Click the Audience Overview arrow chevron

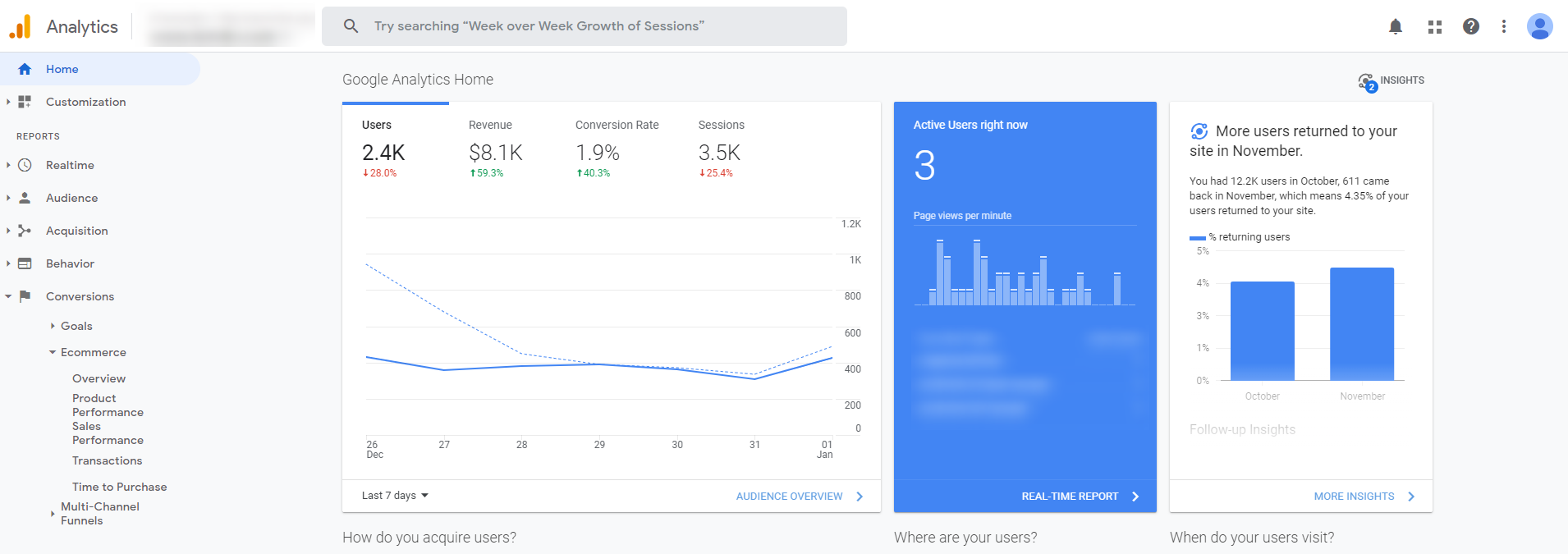(860, 497)
